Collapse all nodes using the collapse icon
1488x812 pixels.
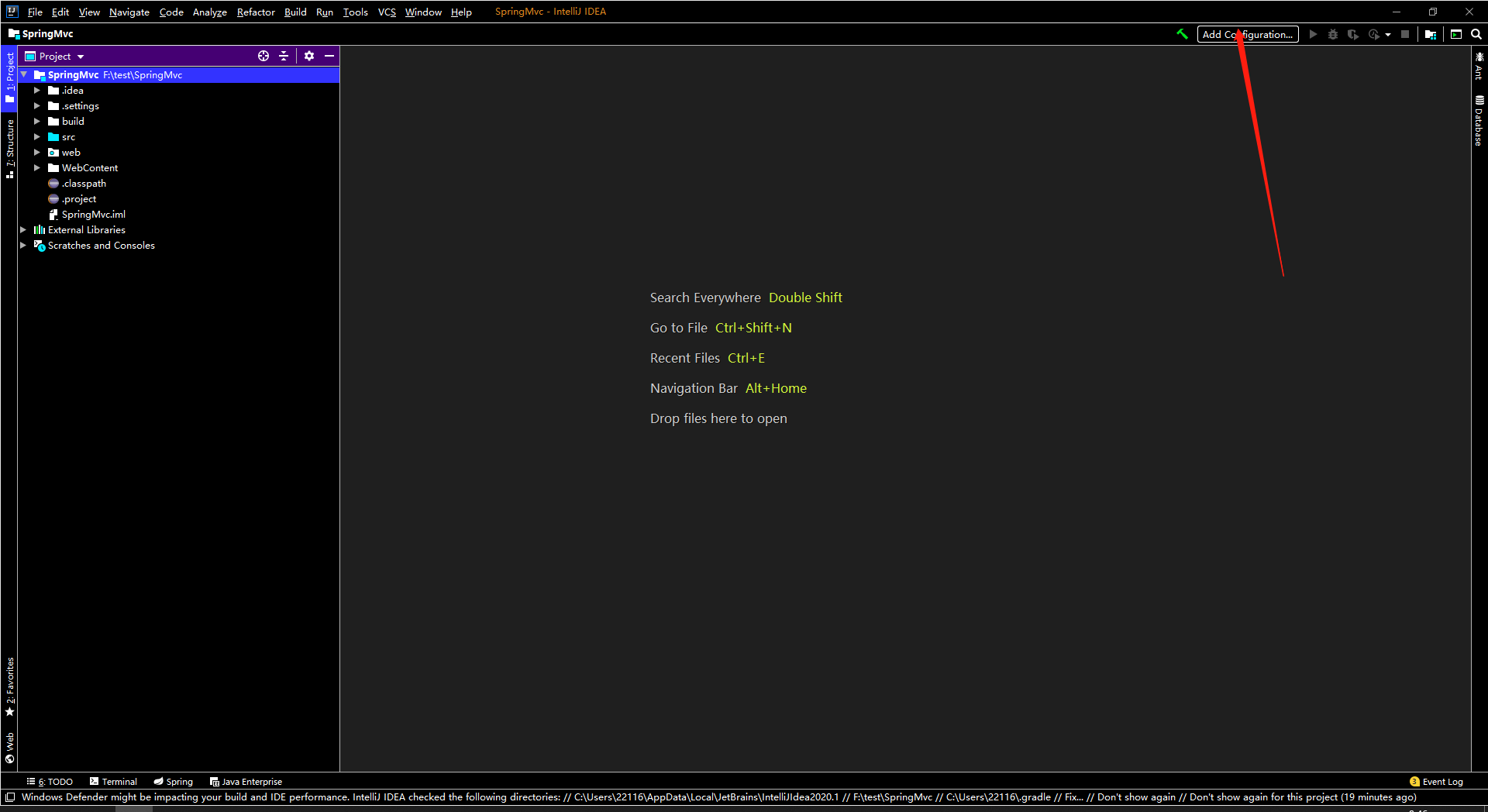[x=284, y=56]
